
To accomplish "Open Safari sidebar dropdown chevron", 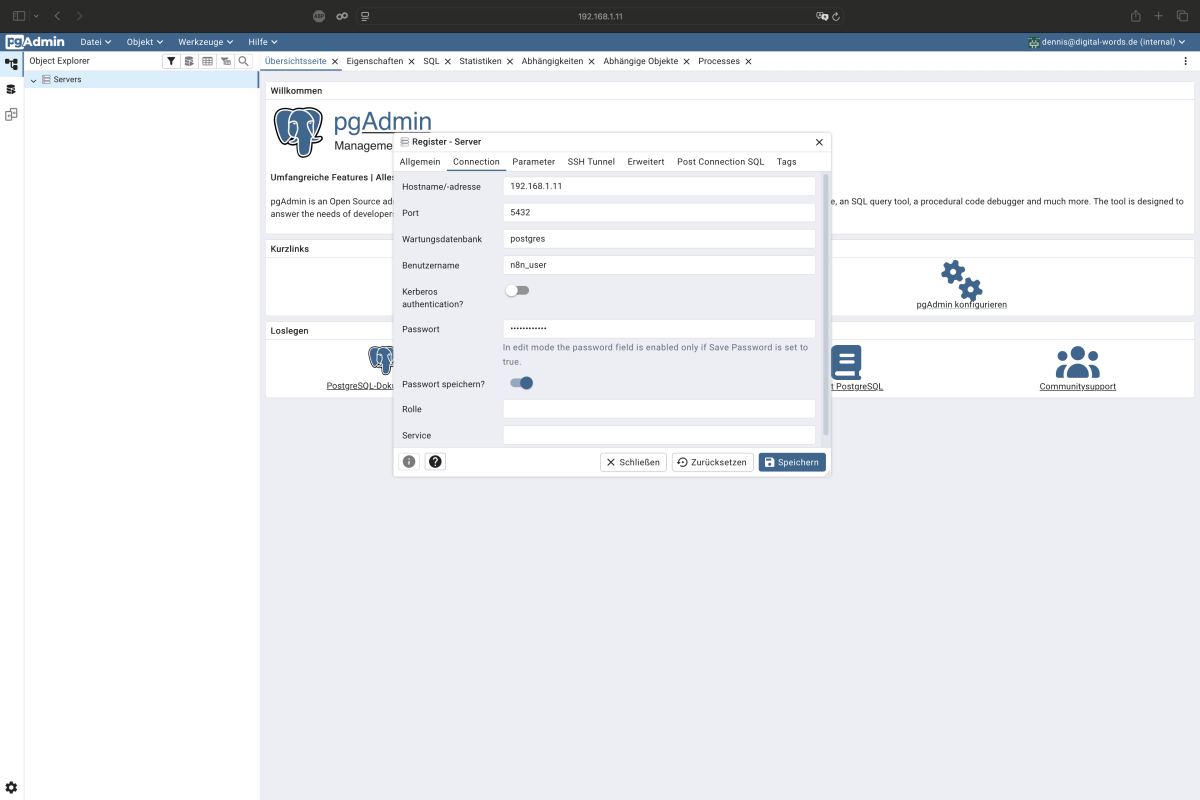I will point(36,16).
